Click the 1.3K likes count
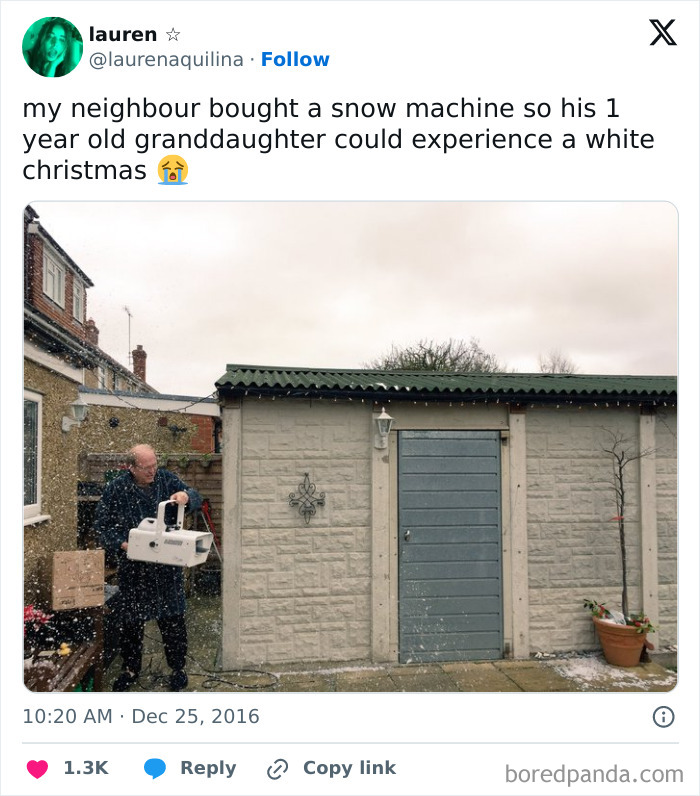This screenshot has width=700, height=796. 86,768
